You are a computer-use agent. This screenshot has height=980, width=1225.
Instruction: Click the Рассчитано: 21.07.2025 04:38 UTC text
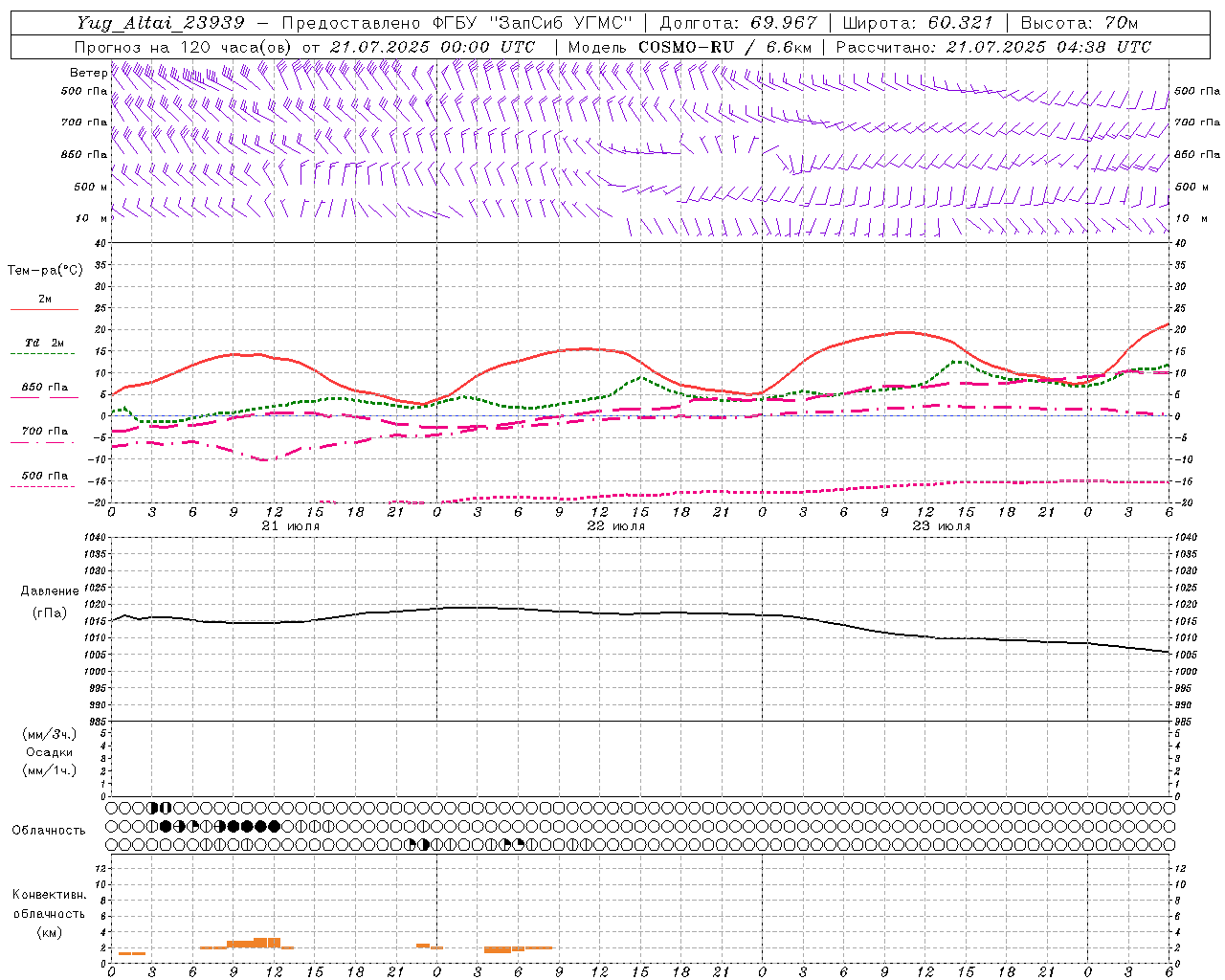993,47
